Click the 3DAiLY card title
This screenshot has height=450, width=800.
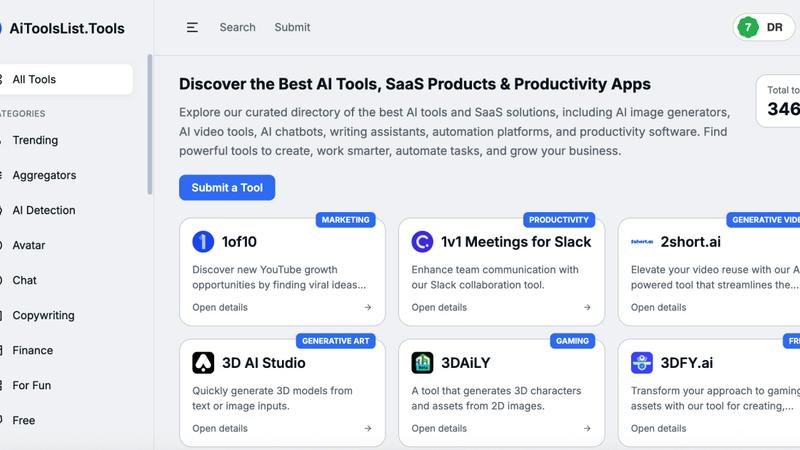466,363
